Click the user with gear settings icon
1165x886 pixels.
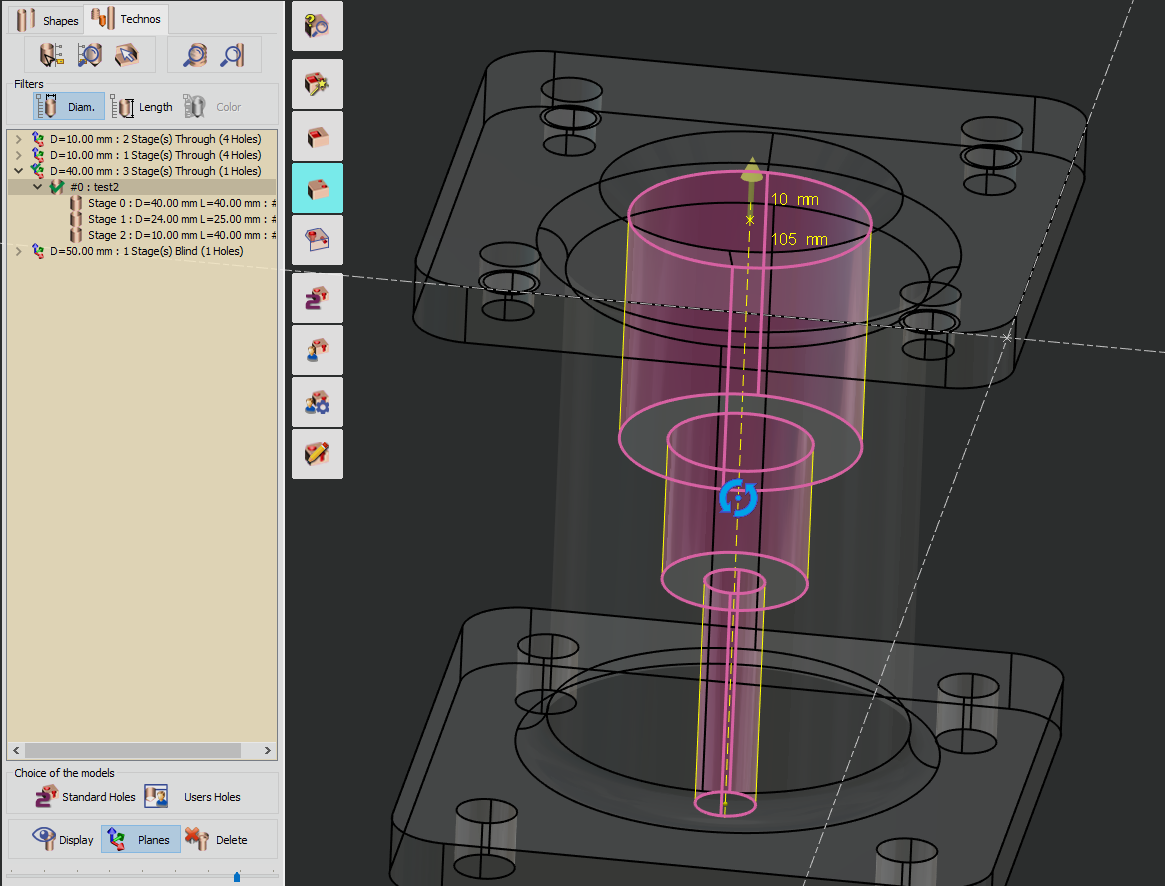pyautogui.click(x=317, y=402)
